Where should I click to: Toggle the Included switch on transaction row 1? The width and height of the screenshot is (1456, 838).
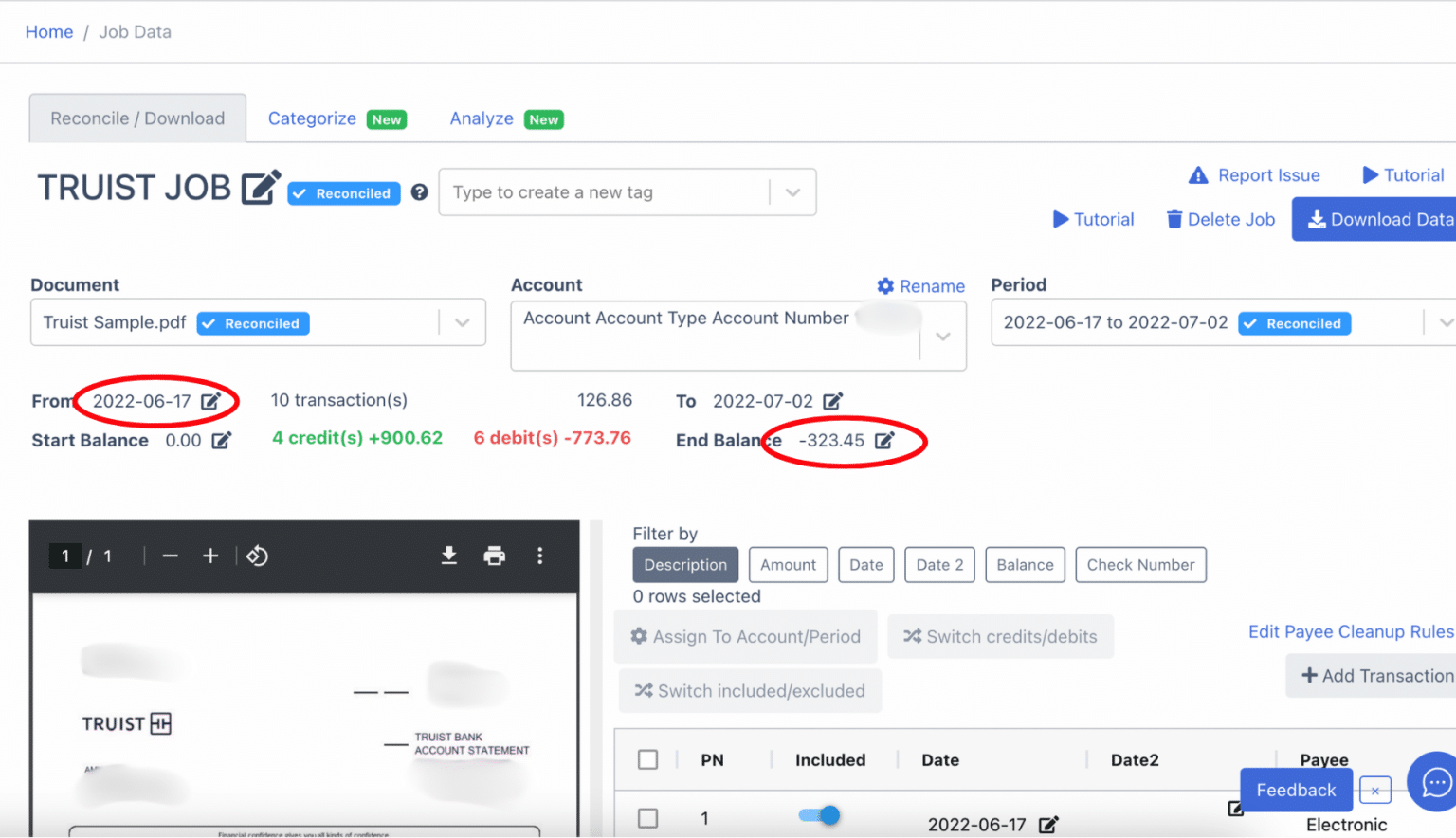click(817, 815)
